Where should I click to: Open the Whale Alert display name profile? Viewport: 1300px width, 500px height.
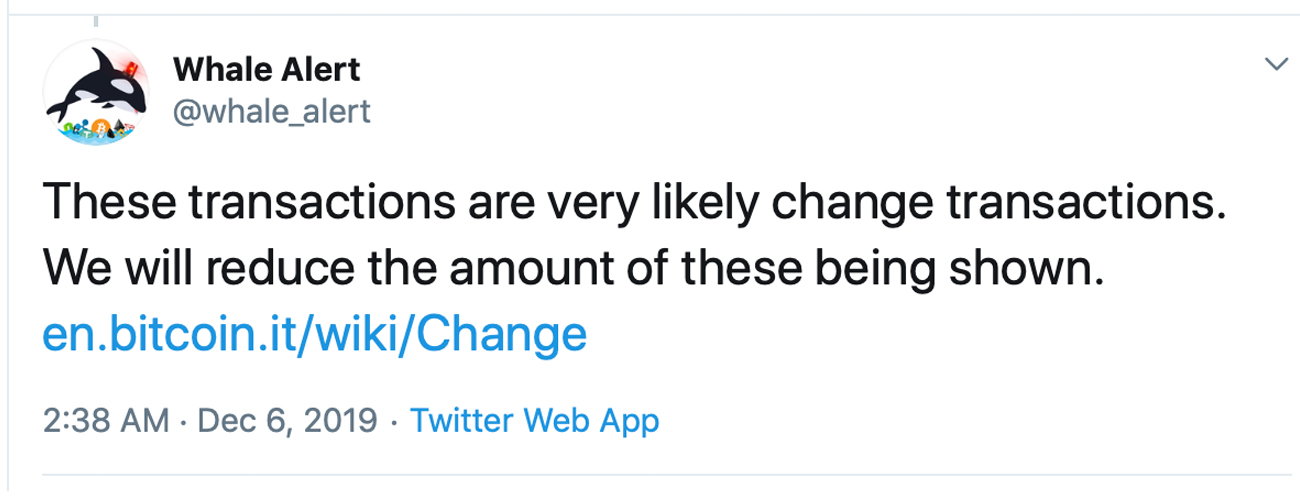tap(266, 70)
